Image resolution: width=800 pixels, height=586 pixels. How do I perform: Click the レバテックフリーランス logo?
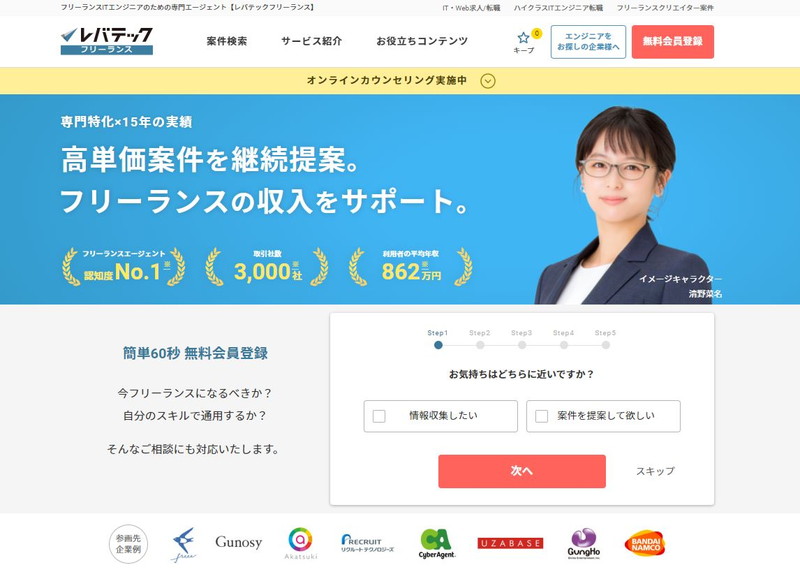click(x=107, y=41)
